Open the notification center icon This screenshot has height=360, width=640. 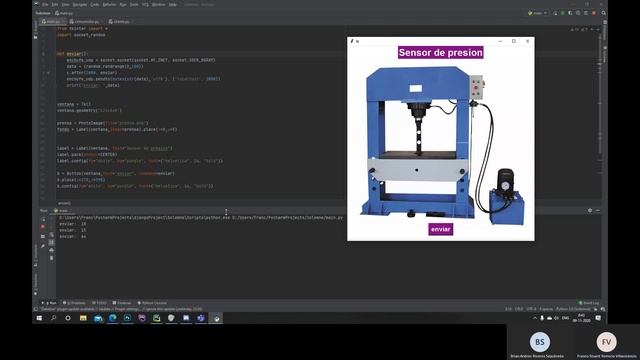[x=598, y=318]
